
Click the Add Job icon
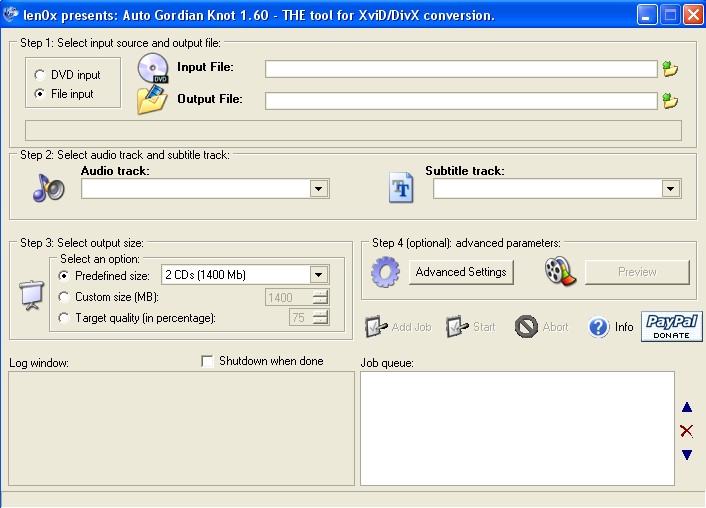pyautogui.click(x=377, y=327)
